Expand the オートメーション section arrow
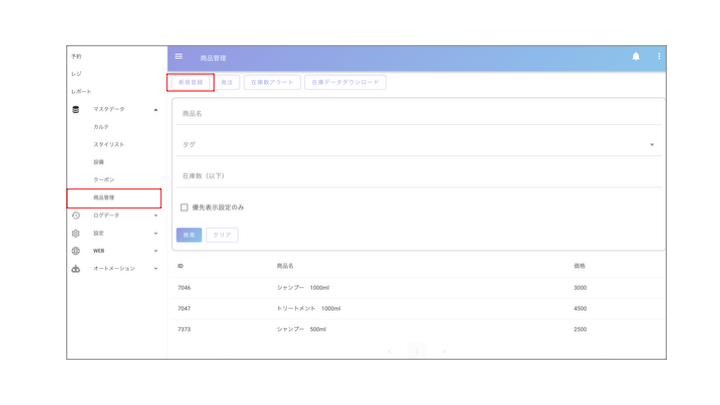The width and height of the screenshot is (720, 405). (156, 269)
